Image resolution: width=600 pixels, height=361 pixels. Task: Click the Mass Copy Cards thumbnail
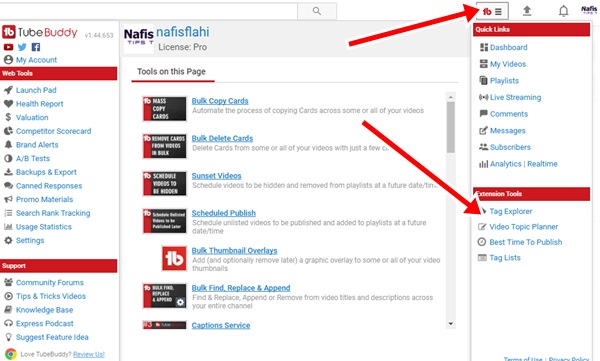click(x=165, y=109)
